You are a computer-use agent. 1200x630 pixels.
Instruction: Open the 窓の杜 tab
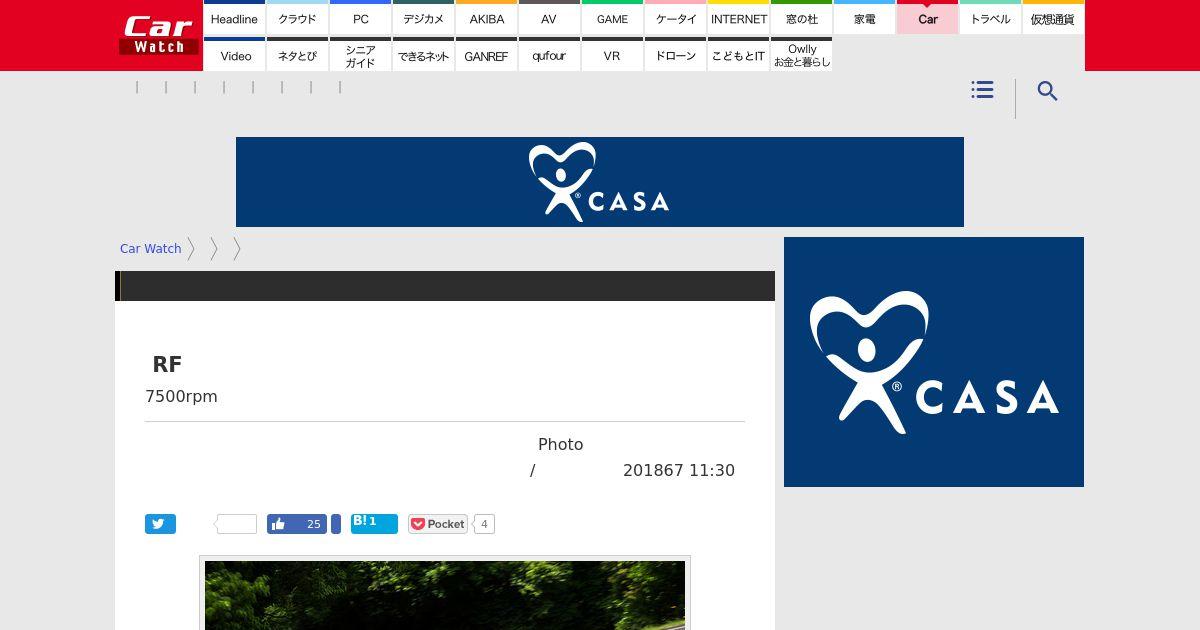coord(801,18)
